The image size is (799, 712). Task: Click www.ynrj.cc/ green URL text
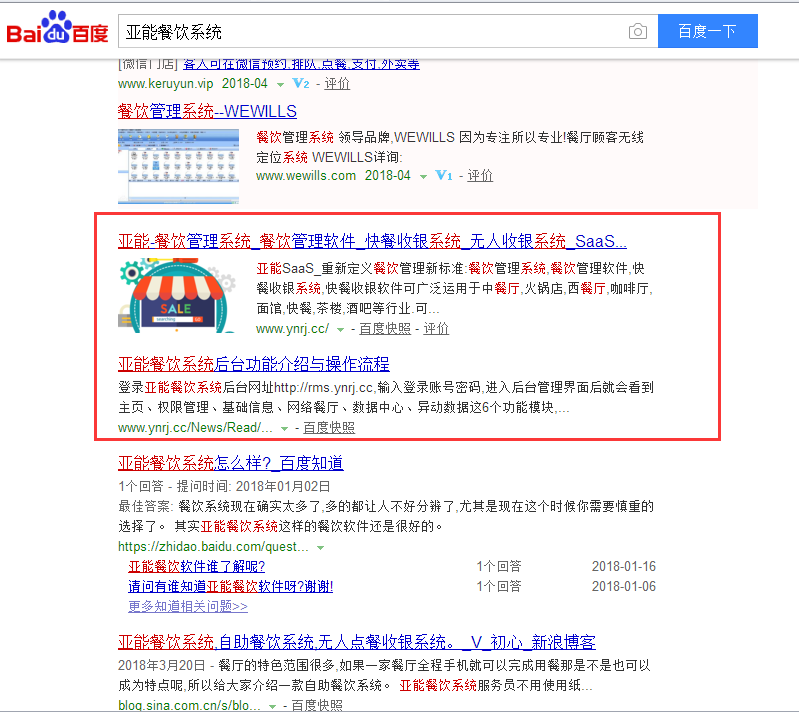pyautogui.click(x=292, y=329)
